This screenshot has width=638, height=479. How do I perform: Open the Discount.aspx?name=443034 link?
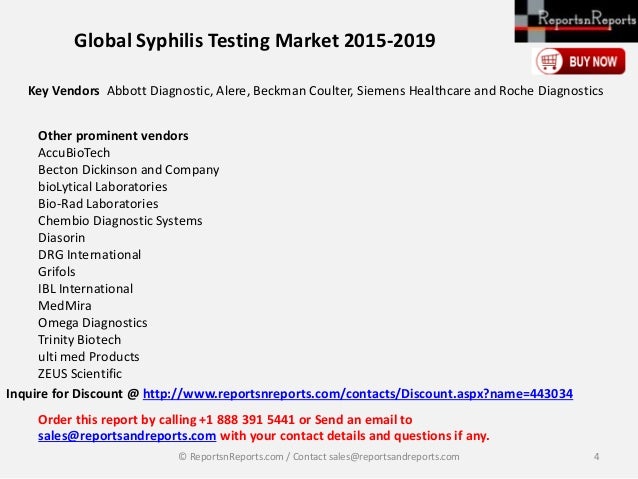(x=358, y=394)
